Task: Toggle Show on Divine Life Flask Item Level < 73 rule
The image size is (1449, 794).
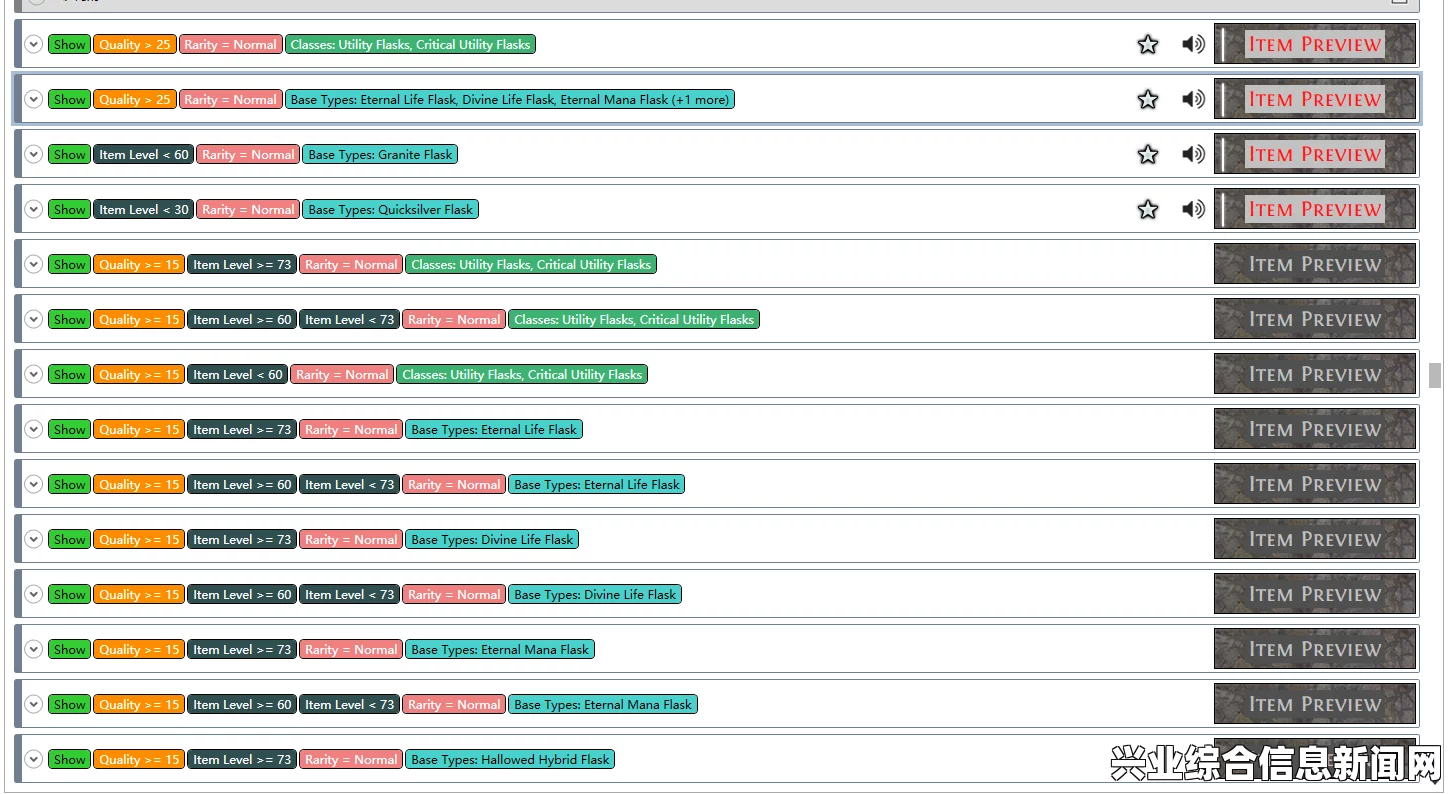Action: coord(70,594)
